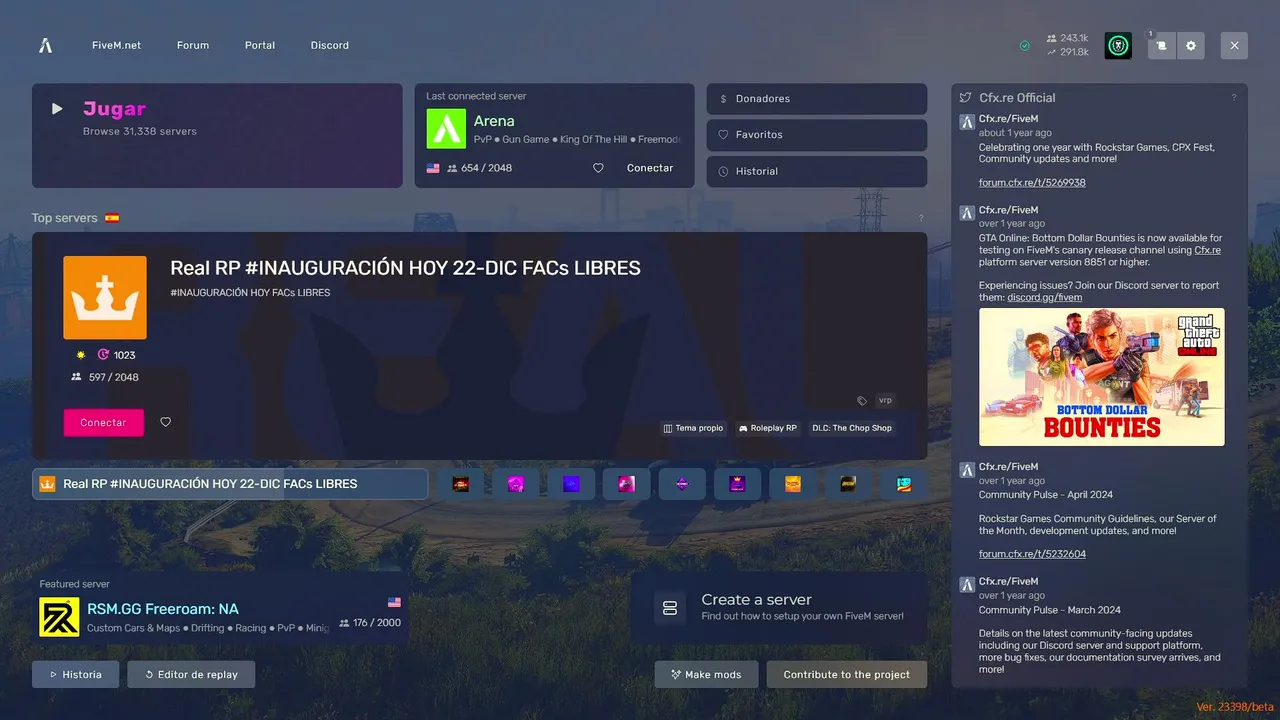Select the black-gold server thumbnail in strip
This screenshot has height=720, width=1280.
pyautogui.click(x=848, y=484)
